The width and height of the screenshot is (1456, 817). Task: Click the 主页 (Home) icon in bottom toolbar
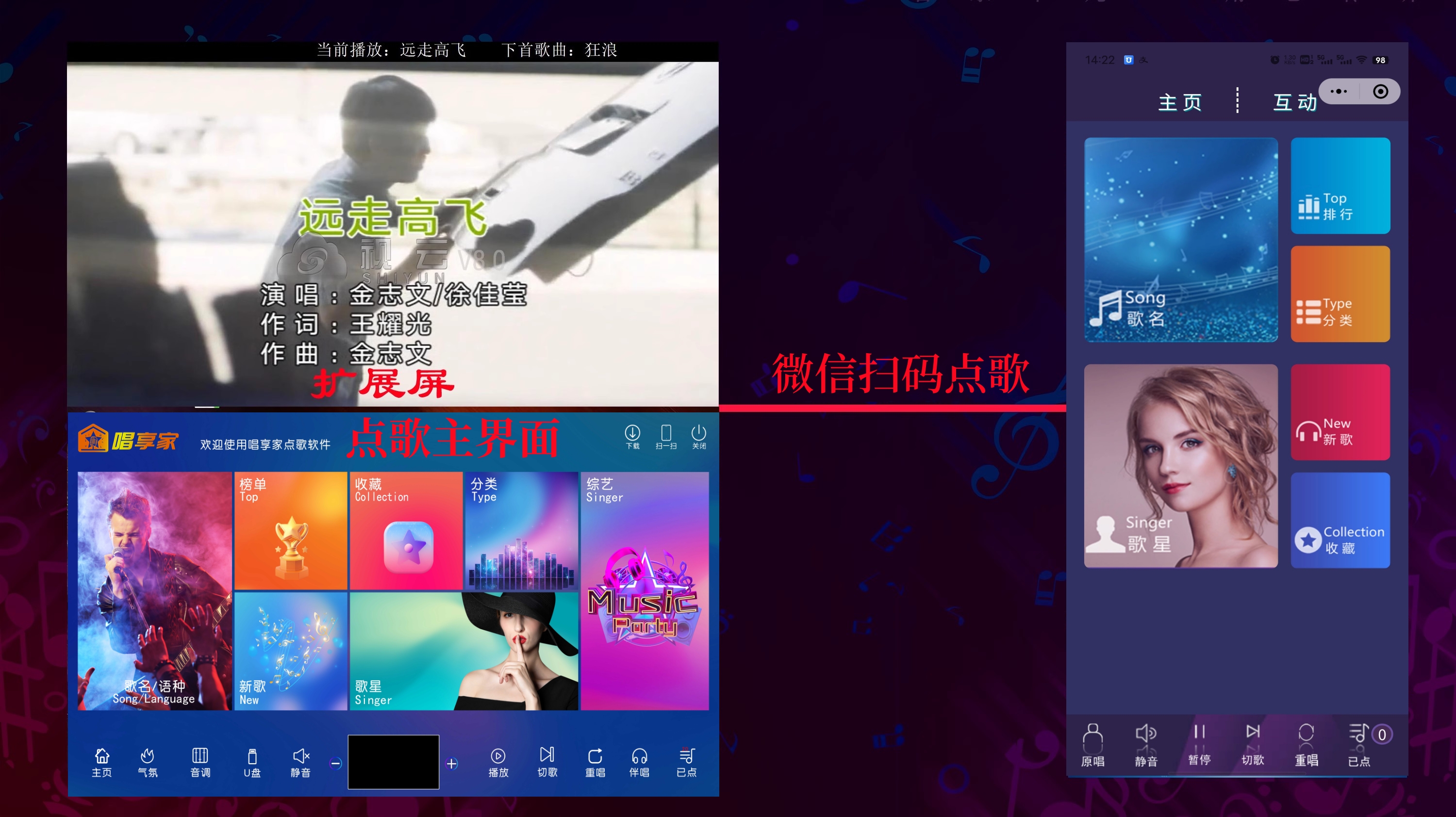[x=100, y=758]
